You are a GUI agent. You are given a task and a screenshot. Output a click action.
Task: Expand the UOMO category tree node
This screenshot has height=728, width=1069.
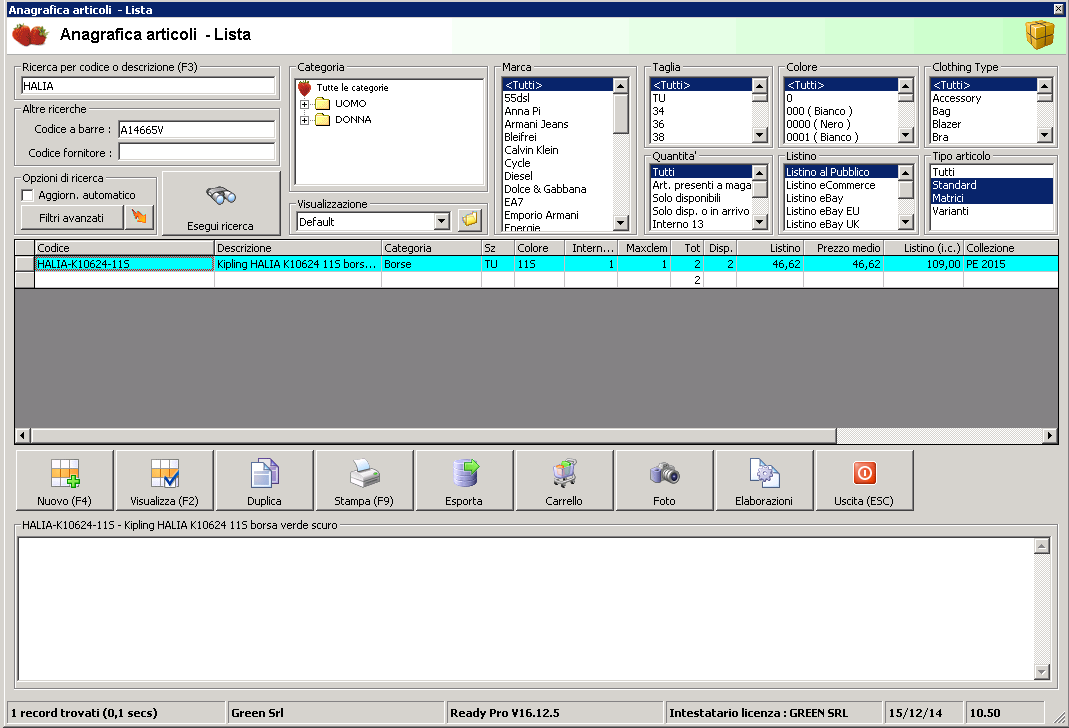[x=305, y=104]
